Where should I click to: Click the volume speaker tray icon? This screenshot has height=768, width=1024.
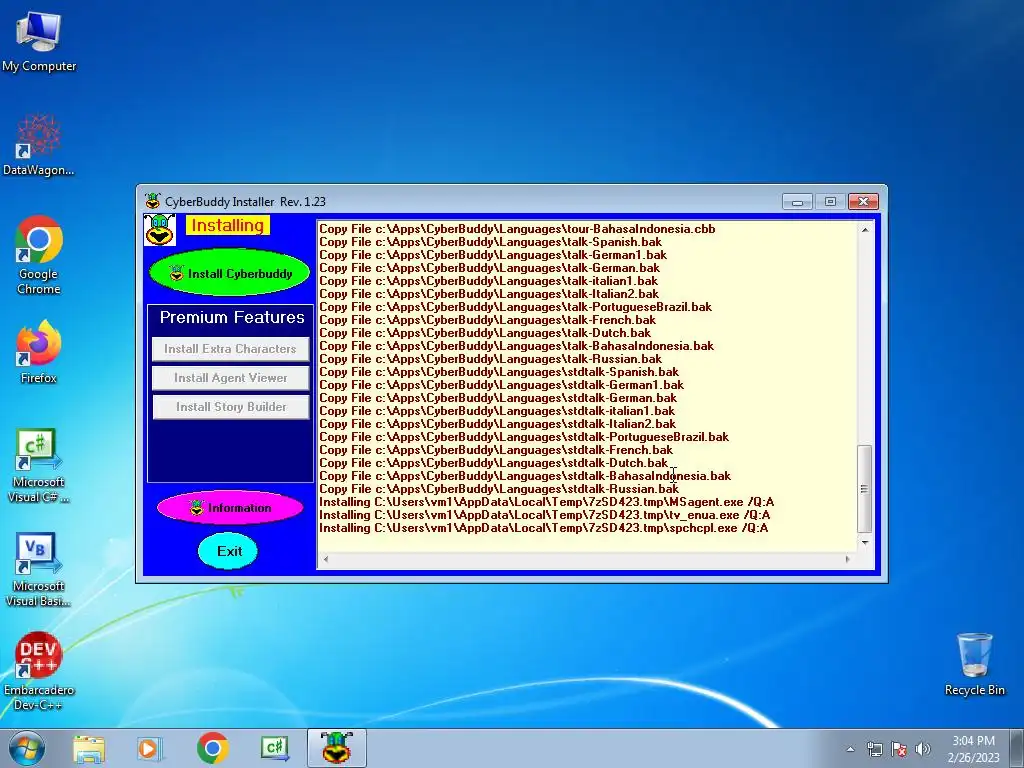(x=923, y=749)
